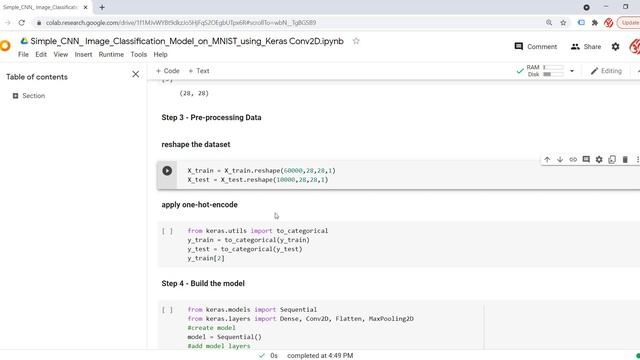Expand the RAM and Disk dropdown arrow
The width and height of the screenshot is (640, 360).
click(572, 71)
